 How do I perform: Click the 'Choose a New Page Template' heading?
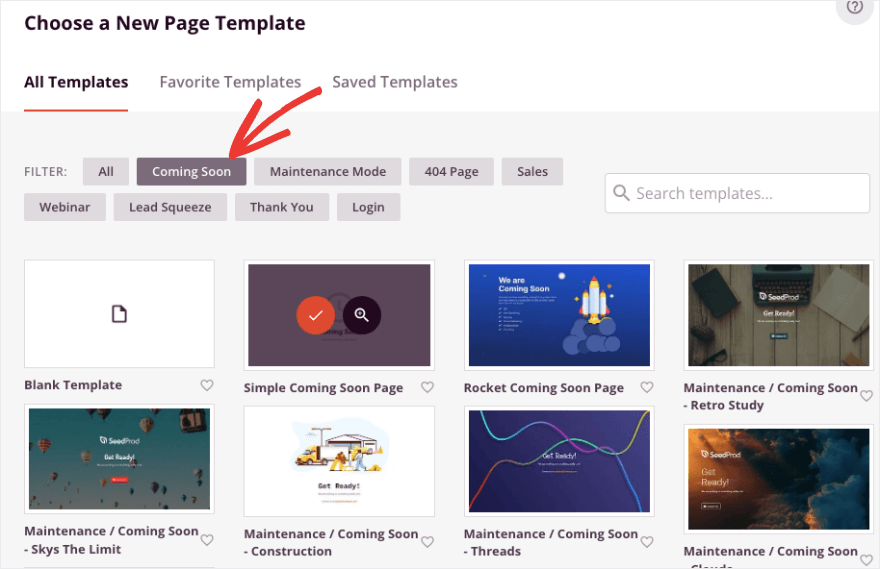pyautogui.click(x=164, y=23)
